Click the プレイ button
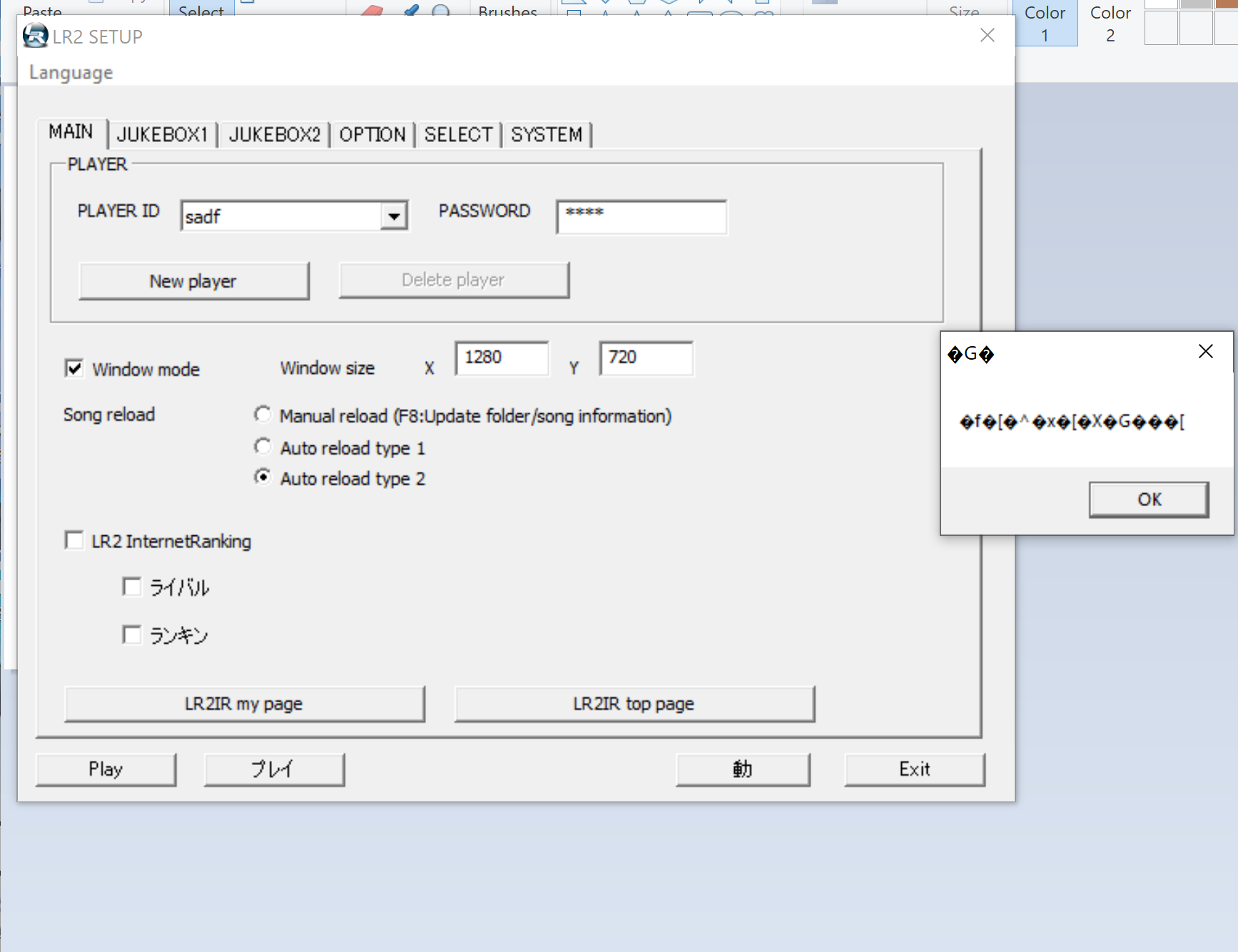The image size is (1238, 952). pos(274,769)
